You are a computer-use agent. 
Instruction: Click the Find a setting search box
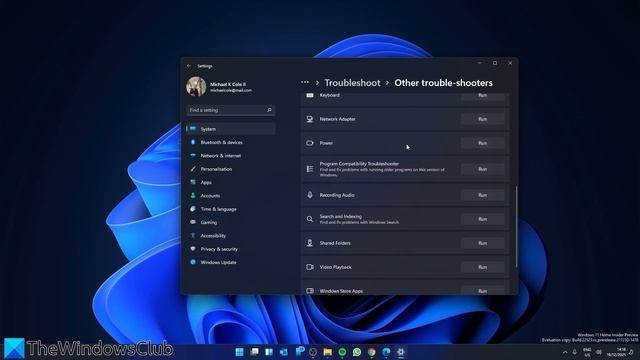(x=231, y=110)
